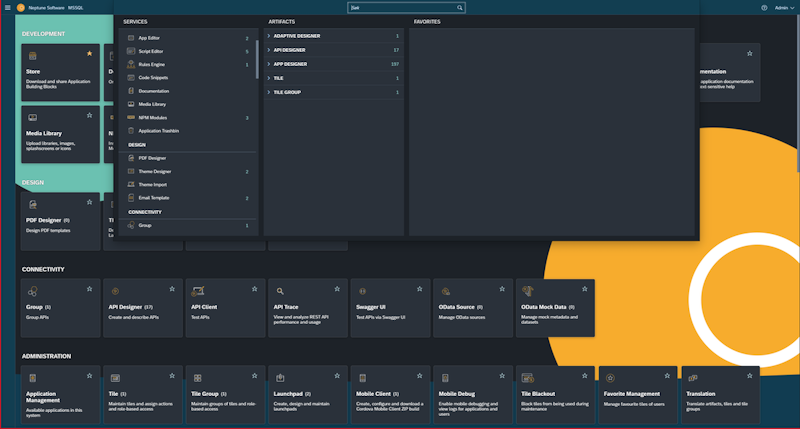800x429 pixels.
Task: Open Theme Import service
Action: (188, 185)
